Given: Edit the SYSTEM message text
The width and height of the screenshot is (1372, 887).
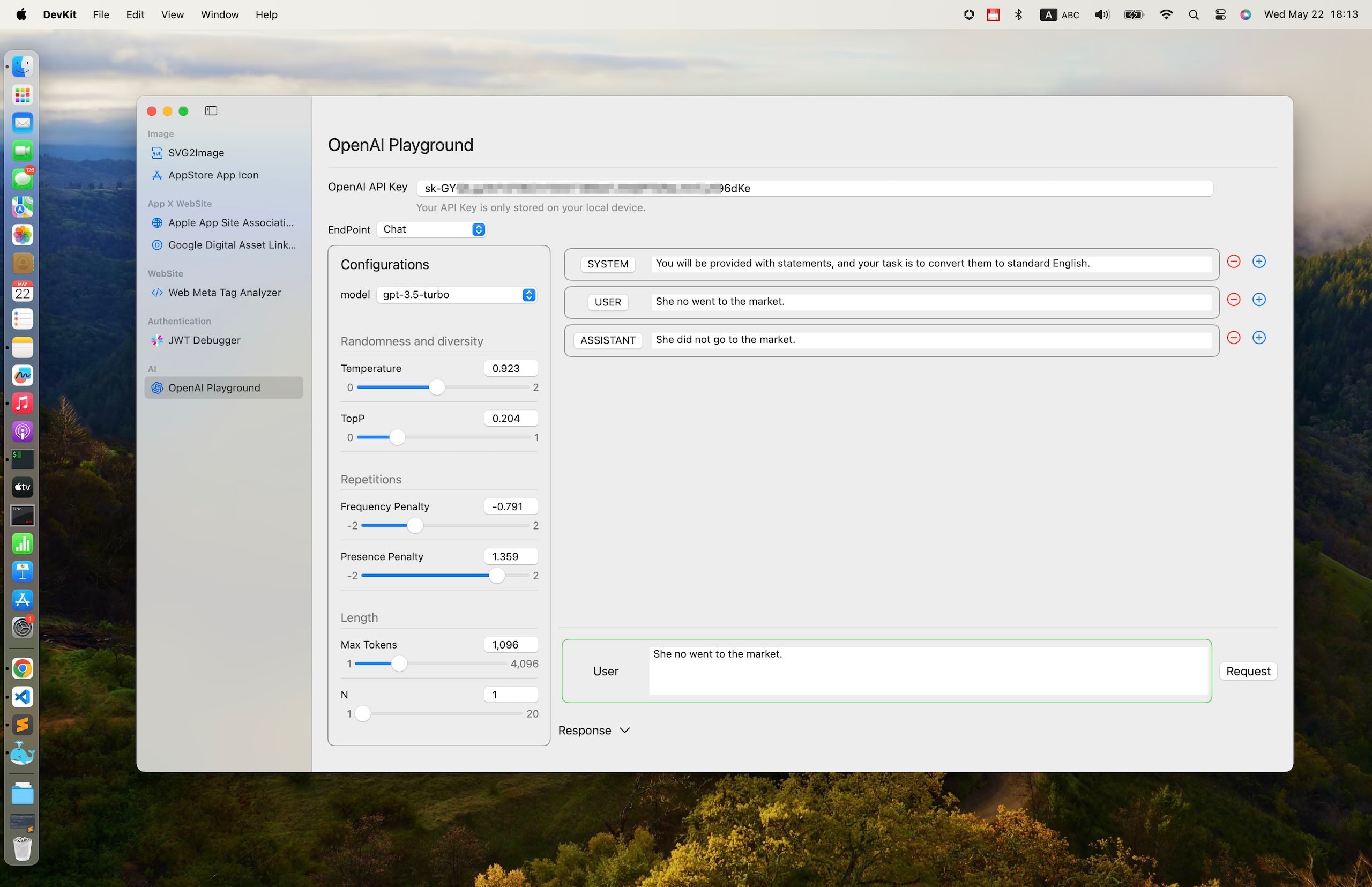Looking at the screenshot, I should click(x=931, y=264).
